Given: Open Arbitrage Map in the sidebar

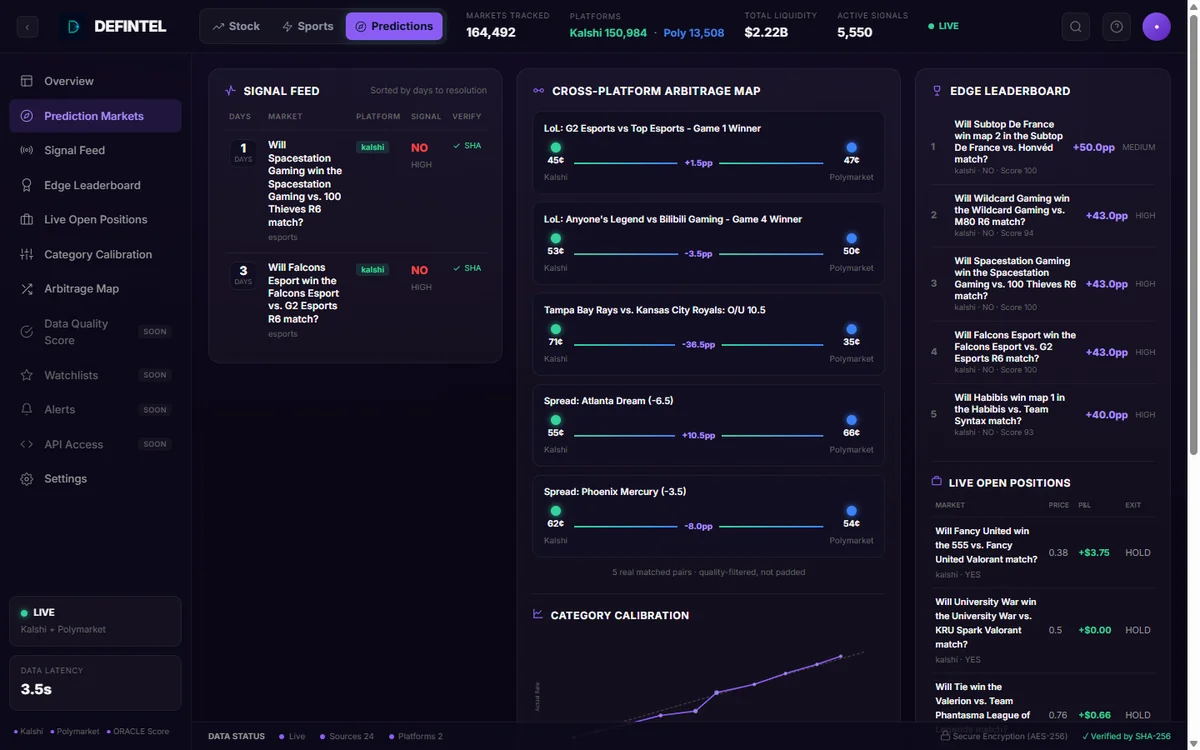Looking at the screenshot, I should [x=95, y=289].
